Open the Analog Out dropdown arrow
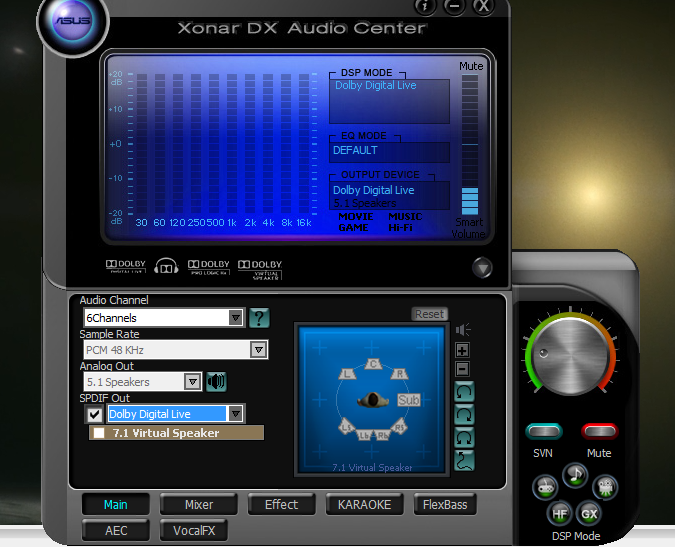This screenshot has width=675, height=547. [x=192, y=382]
